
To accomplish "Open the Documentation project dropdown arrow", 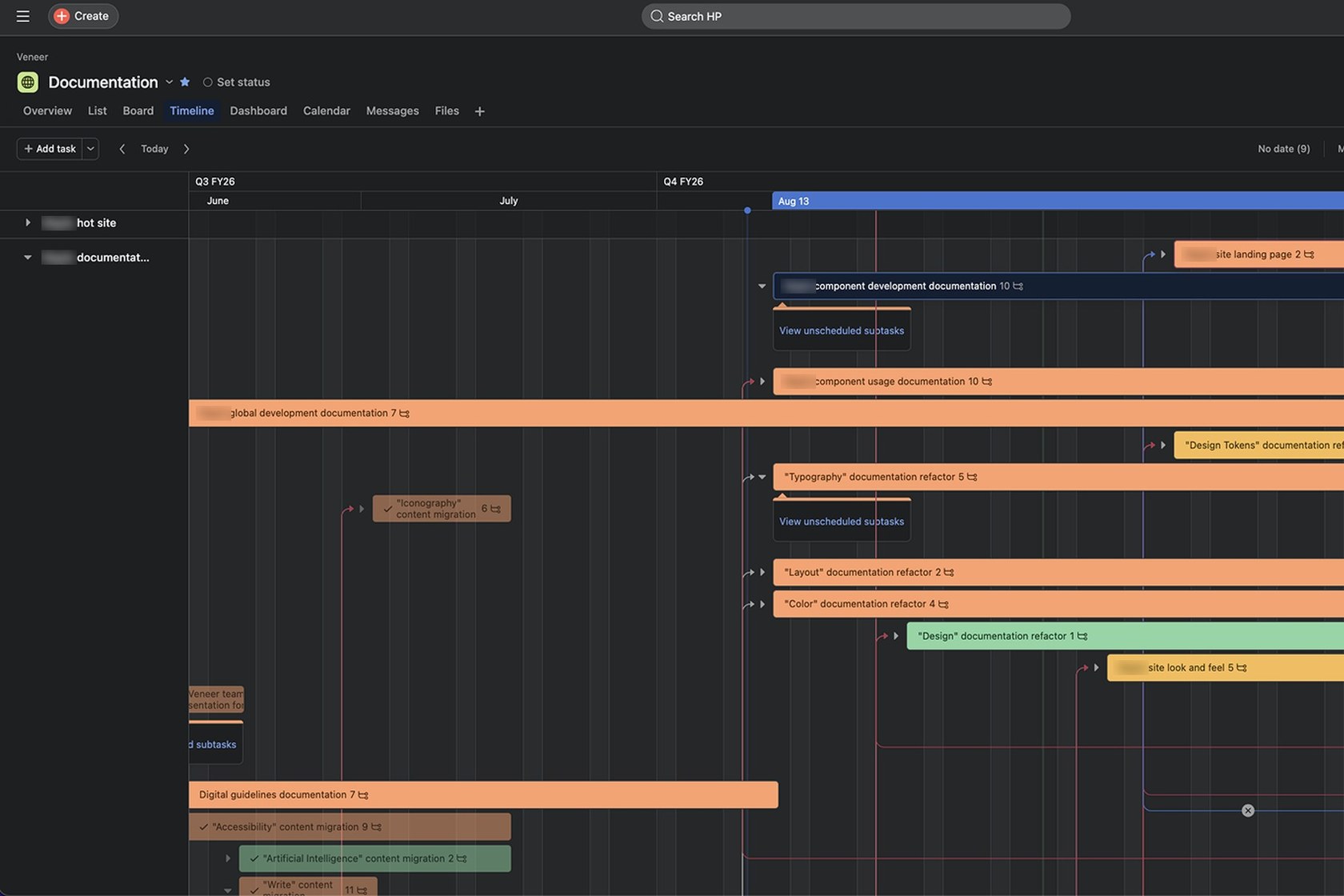I will pos(169,82).
